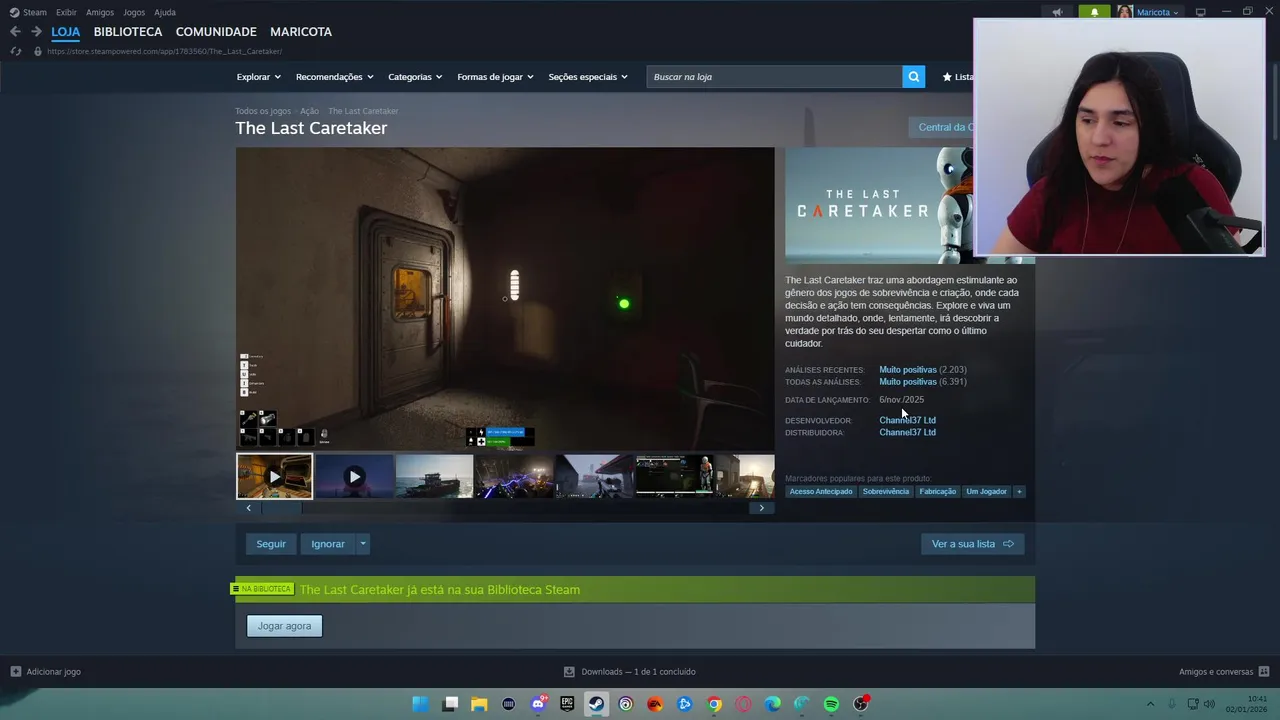Open the Ação breadcrumb link
1280x720 pixels.
click(x=309, y=111)
